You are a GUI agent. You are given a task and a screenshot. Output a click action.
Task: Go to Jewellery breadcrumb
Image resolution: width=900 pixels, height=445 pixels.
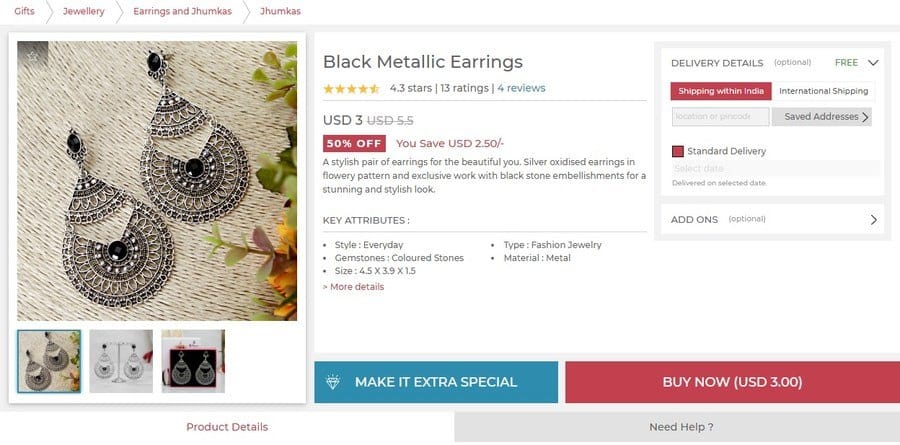(x=83, y=11)
